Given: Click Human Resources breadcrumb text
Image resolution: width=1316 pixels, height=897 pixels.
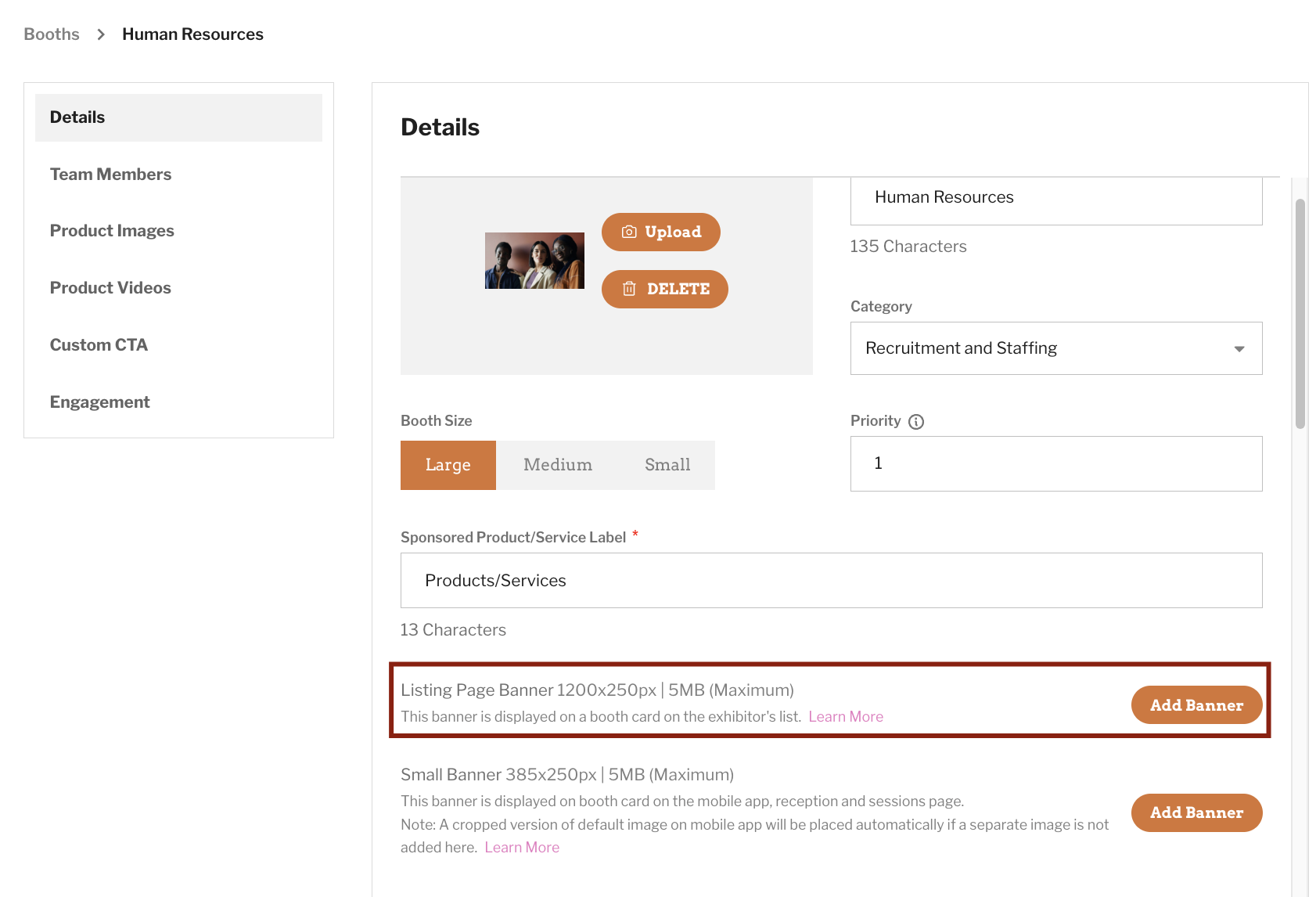Looking at the screenshot, I should [192, 34].
